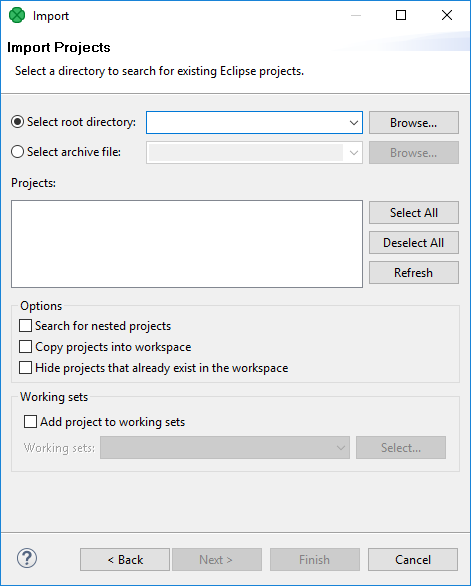
Task: Click the green Import window icon
Action: pyautogui.click(x=17, y=15)
